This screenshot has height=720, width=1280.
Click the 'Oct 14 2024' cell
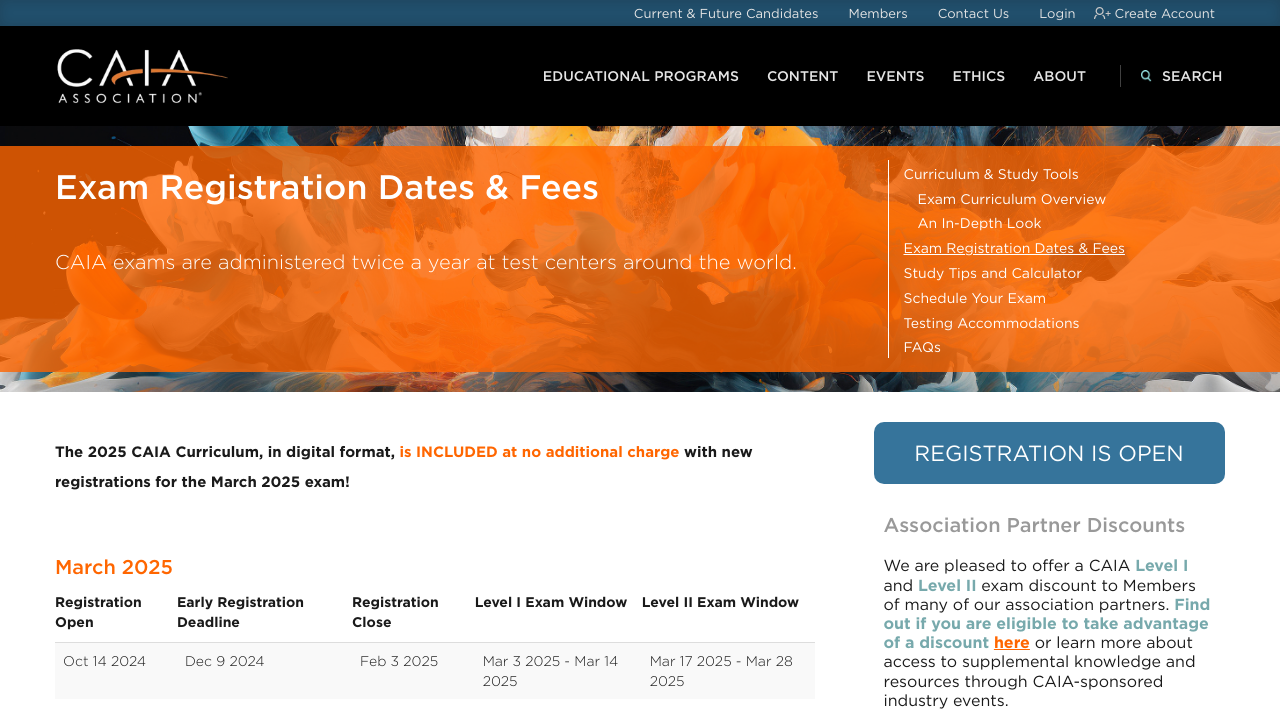click(x=105, y=661)
